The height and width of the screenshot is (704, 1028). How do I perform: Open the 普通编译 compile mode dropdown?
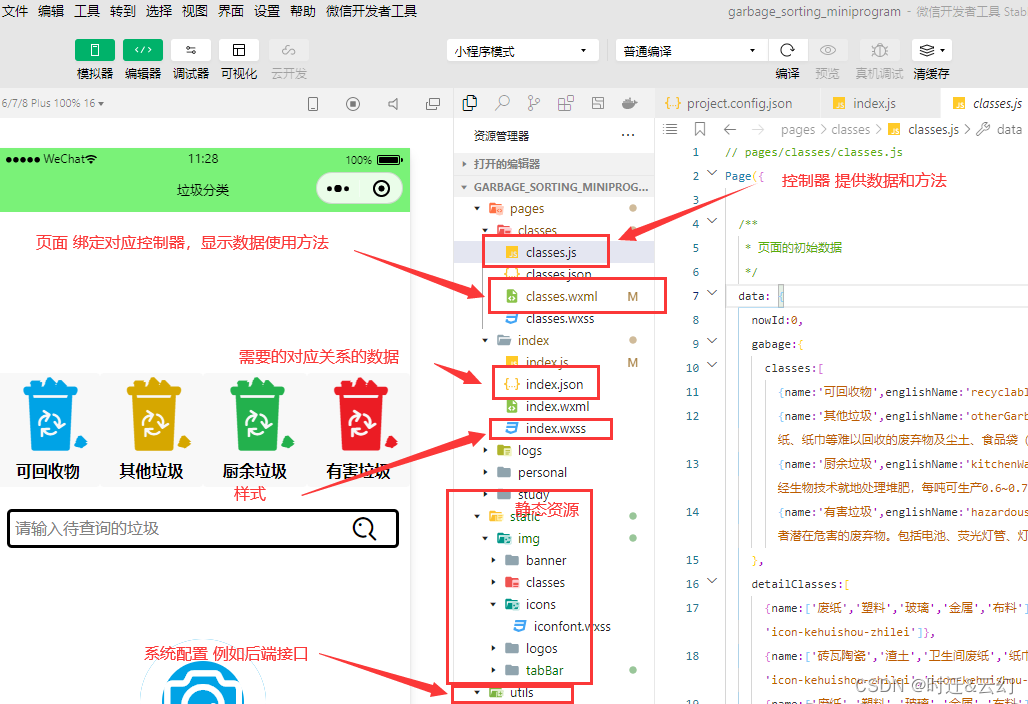click(x=691, y=50)
